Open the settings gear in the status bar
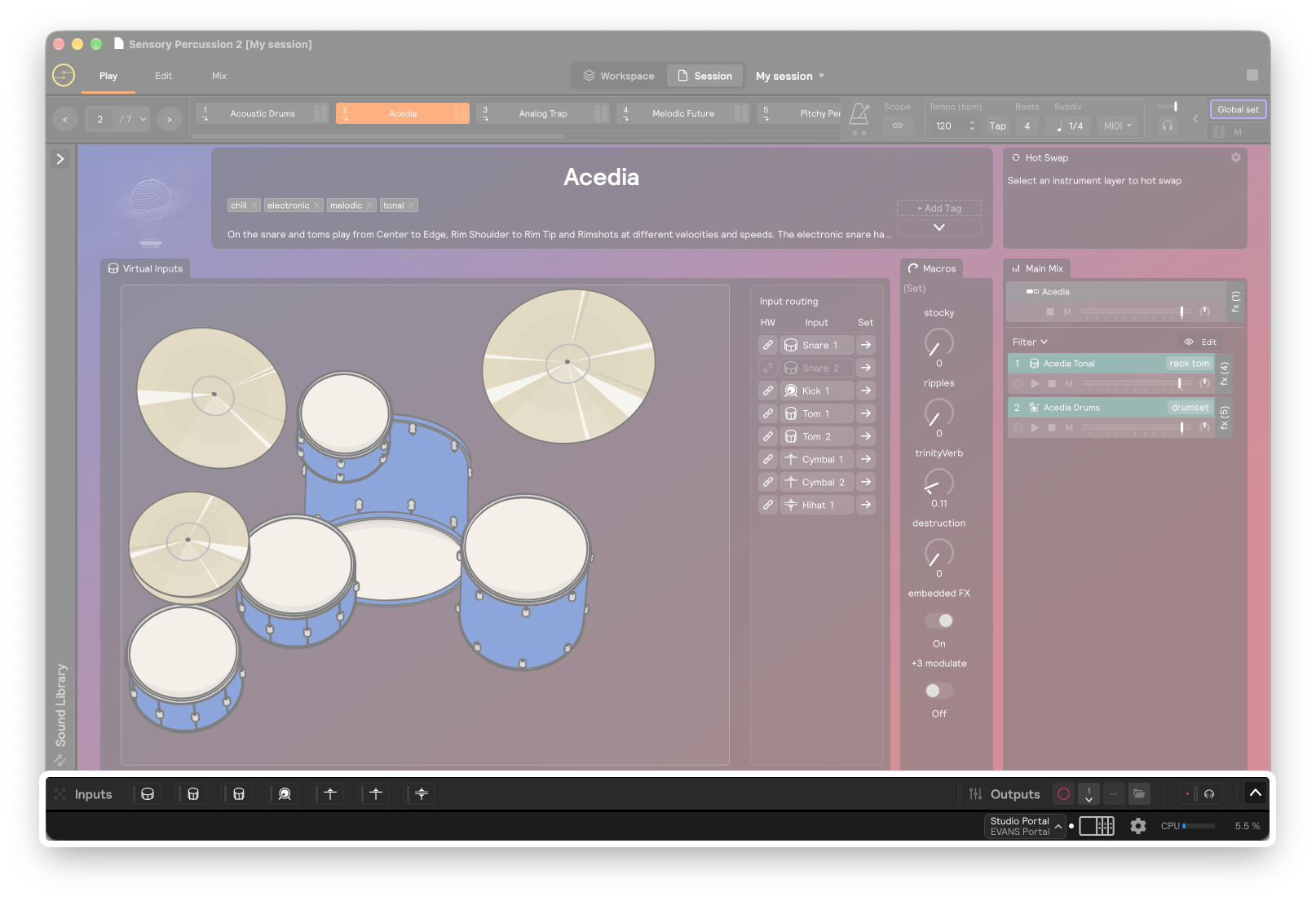 point(1138,826)
